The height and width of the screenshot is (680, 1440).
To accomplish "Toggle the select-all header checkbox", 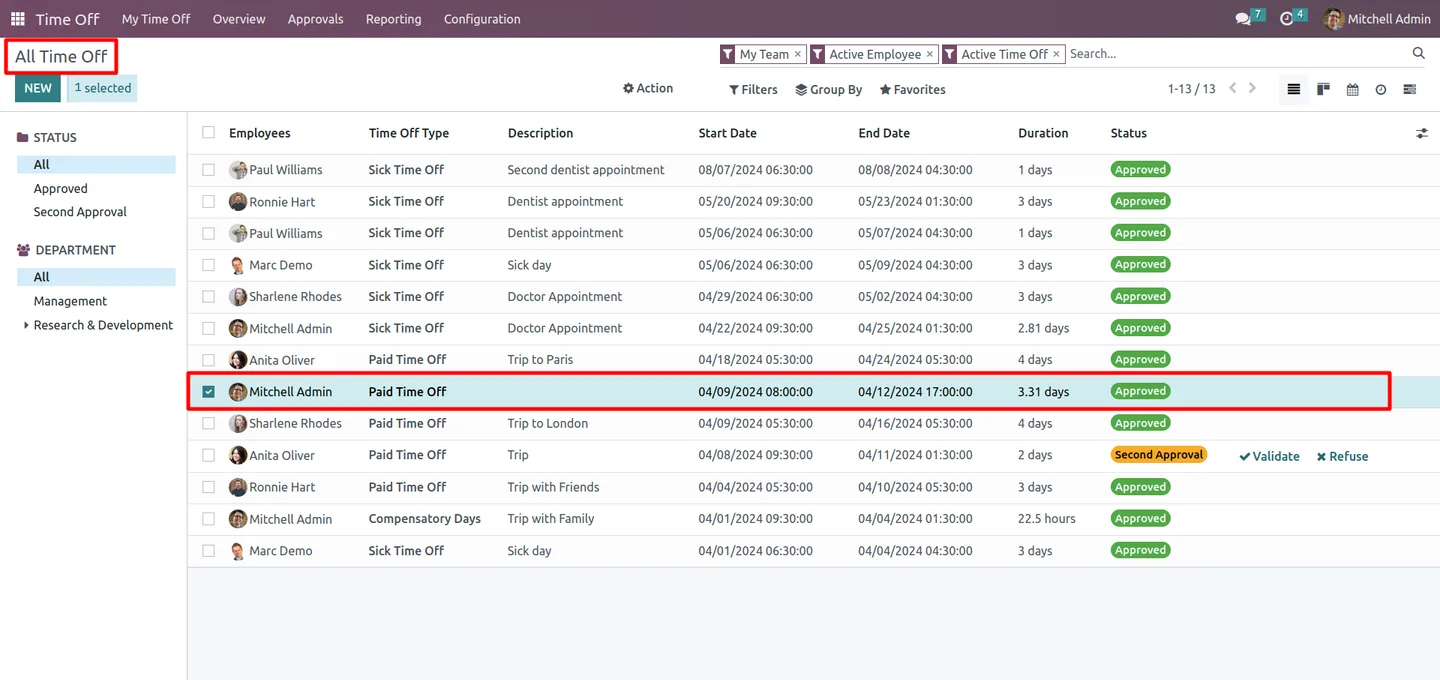I will (x=208, y=132).
